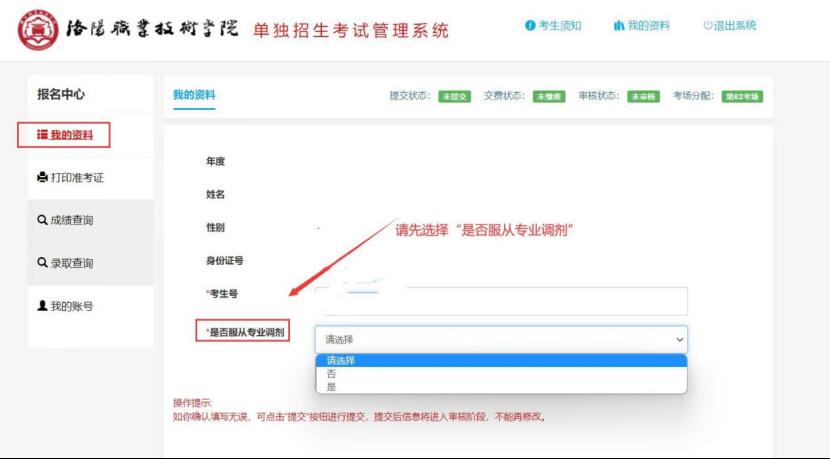Viewport: 830px width, 459px height.
Task: Click the printer icon for 打印准考证
Action: click(42, 178)
